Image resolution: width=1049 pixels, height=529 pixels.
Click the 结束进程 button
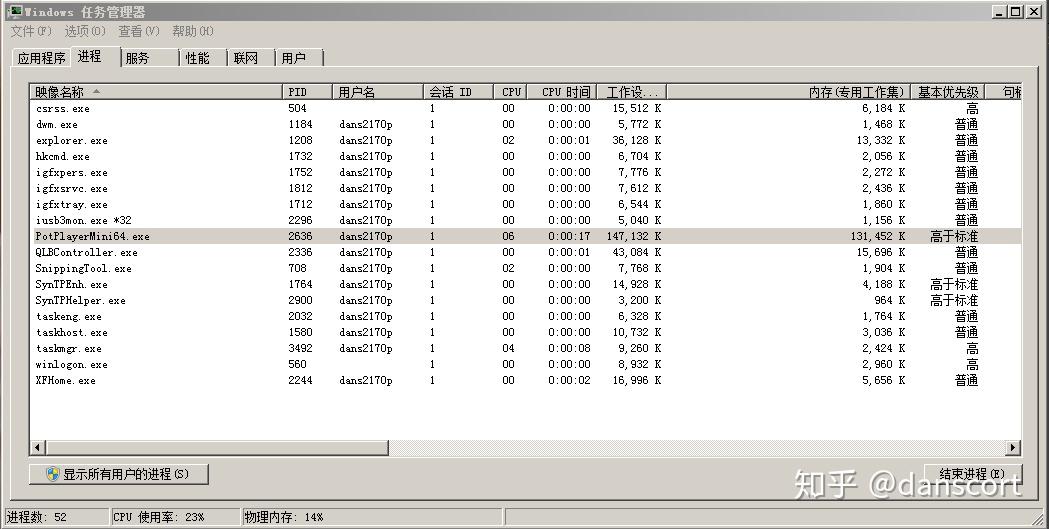[973, 474]
